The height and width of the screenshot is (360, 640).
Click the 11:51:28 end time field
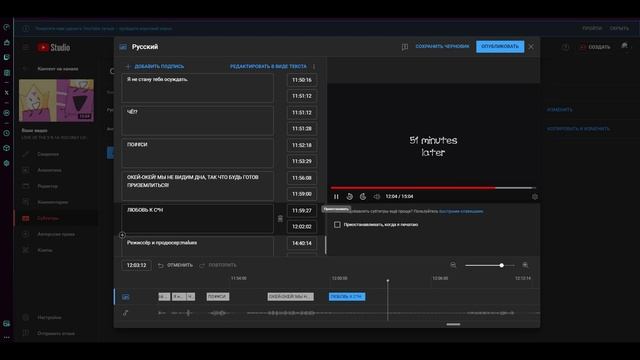coord(302,129)
